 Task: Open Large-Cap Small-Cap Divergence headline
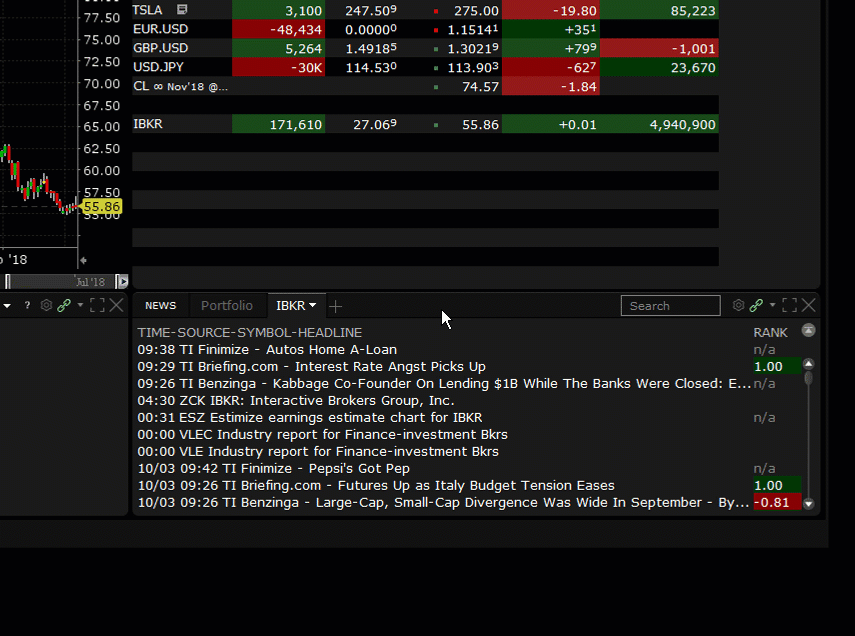pyautogui.click(x=443, y=502)
